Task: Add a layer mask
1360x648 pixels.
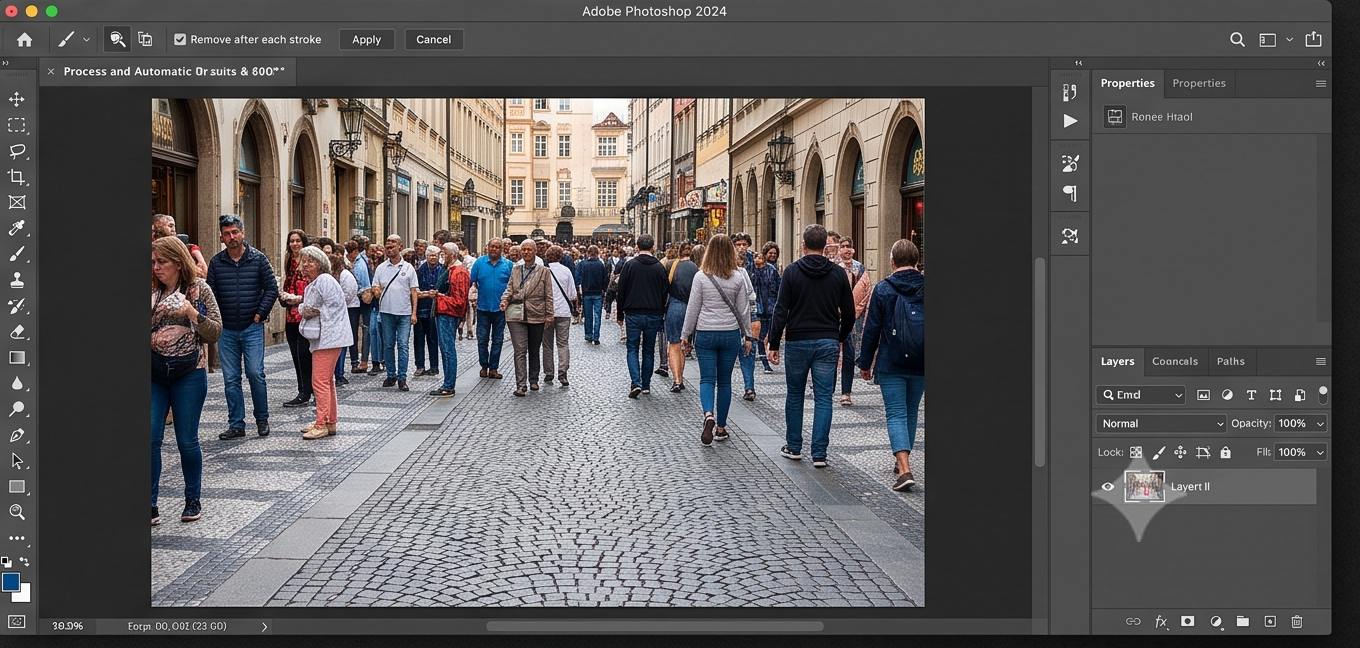Action: tap(1187, 621)
